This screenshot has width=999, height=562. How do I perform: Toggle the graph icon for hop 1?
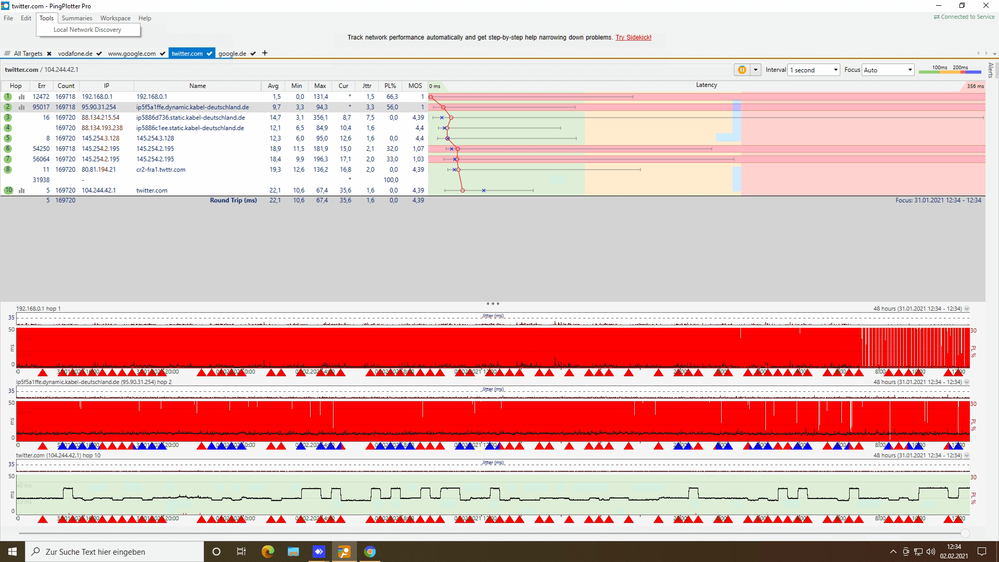(x=22, y=97)
